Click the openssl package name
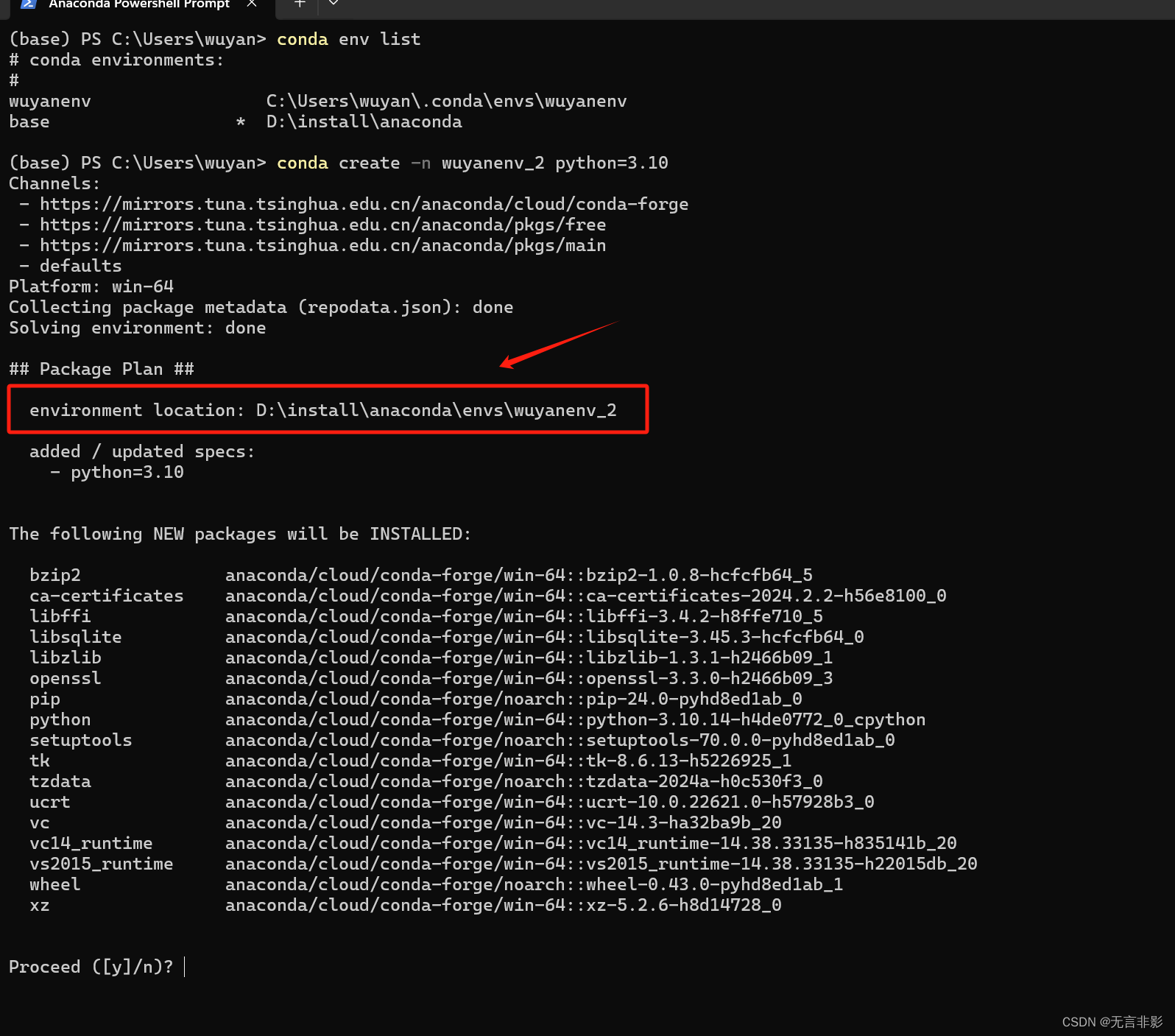The image size is (1175, 1036). pos(66,678)
